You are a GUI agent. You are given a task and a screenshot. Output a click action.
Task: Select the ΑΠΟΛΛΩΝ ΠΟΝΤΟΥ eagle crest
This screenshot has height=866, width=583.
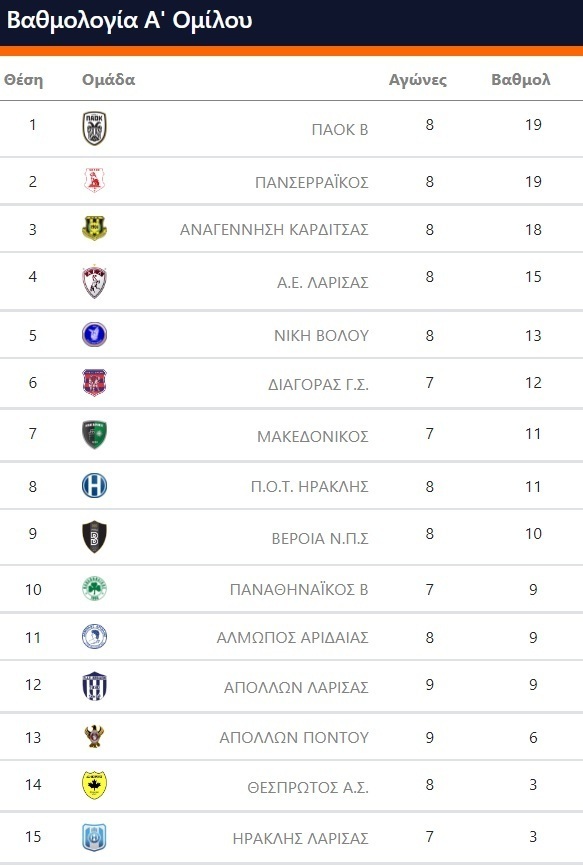tap(94, 736)
